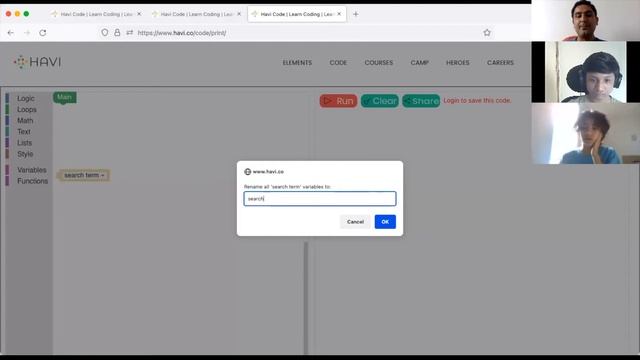Image resolution: width=640 pixels, height=360 pixels.
Task: Select the green Main block
Action: tap(64, 97)
